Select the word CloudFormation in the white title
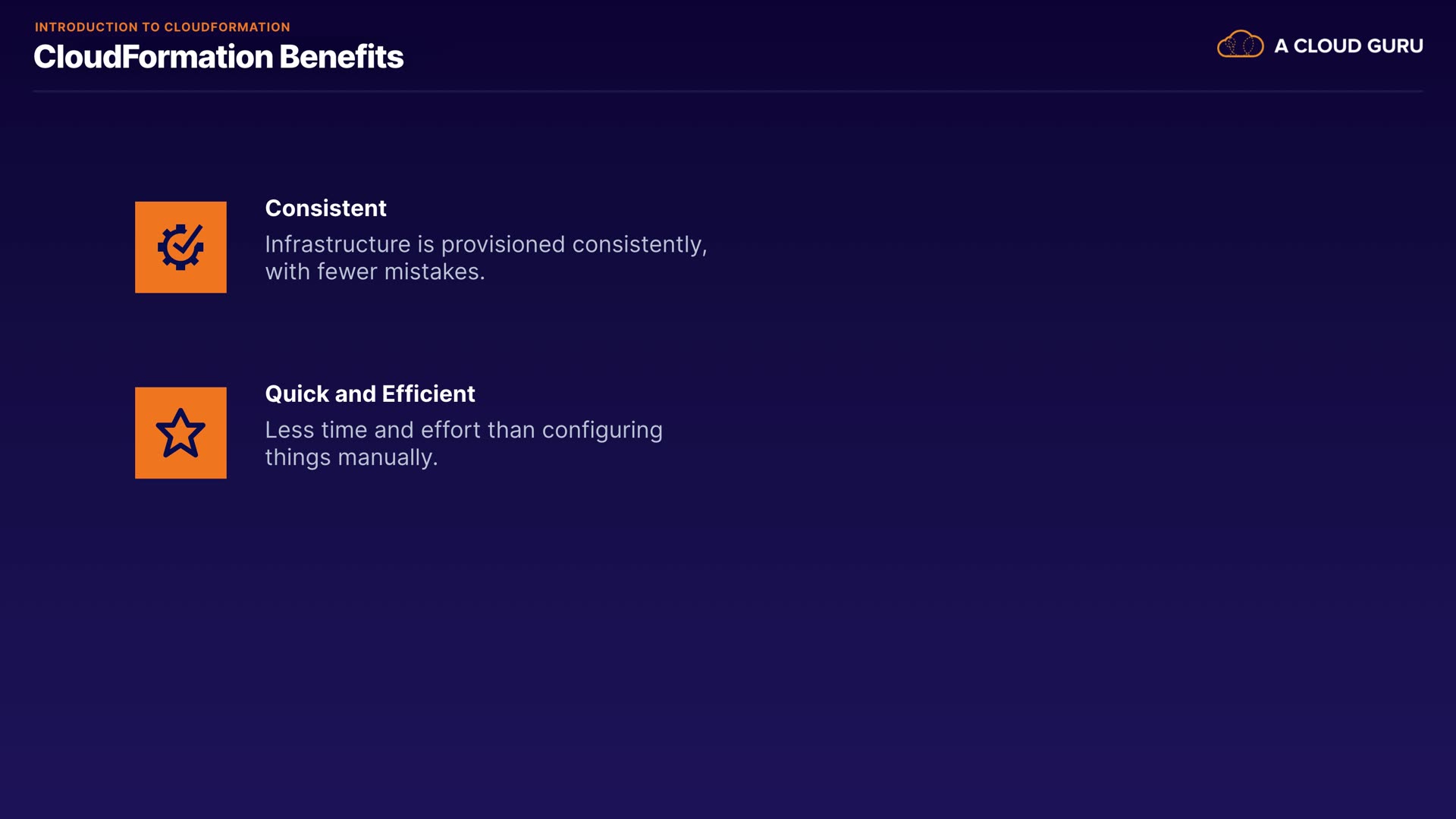This screenshot has width=1456, height=819. 153,57
